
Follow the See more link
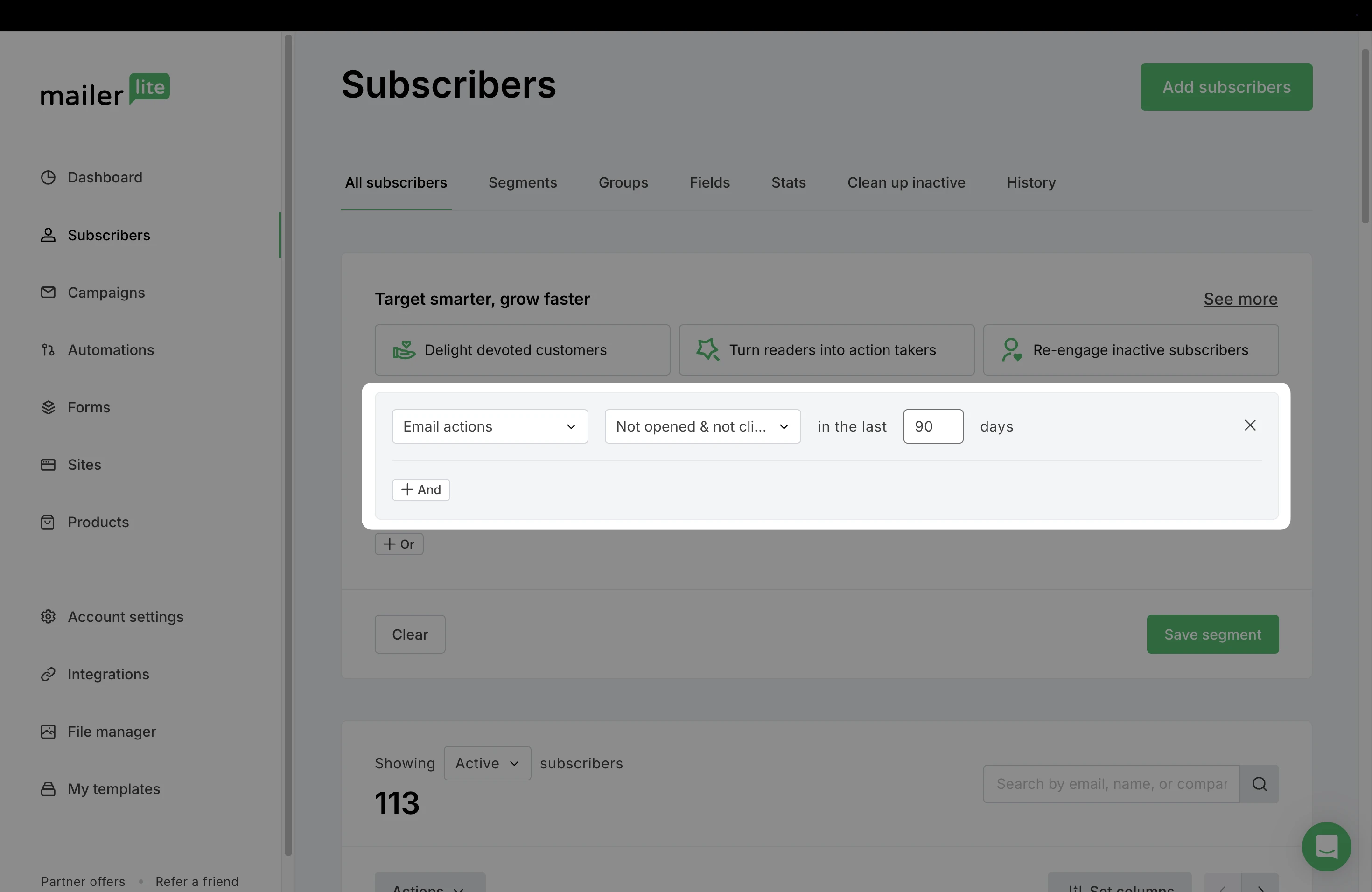point(1240,299)
